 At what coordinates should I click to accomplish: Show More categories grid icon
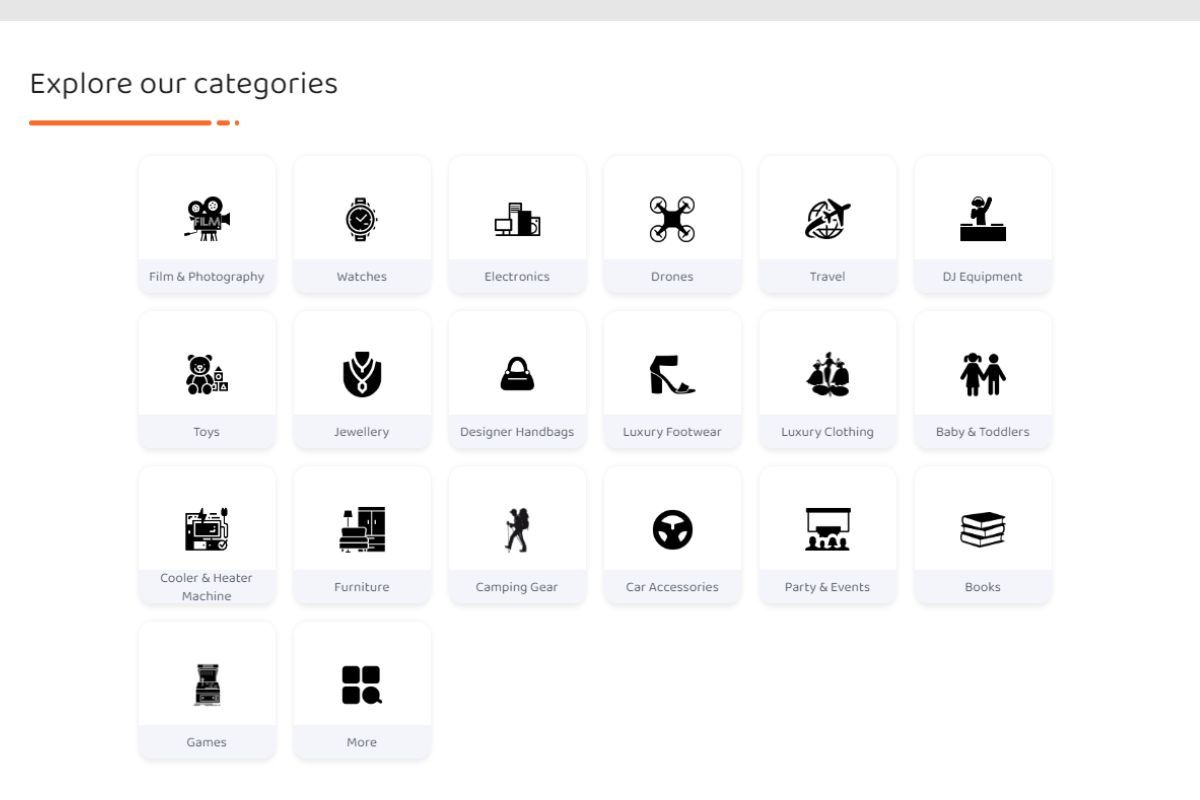click(362, 685)
